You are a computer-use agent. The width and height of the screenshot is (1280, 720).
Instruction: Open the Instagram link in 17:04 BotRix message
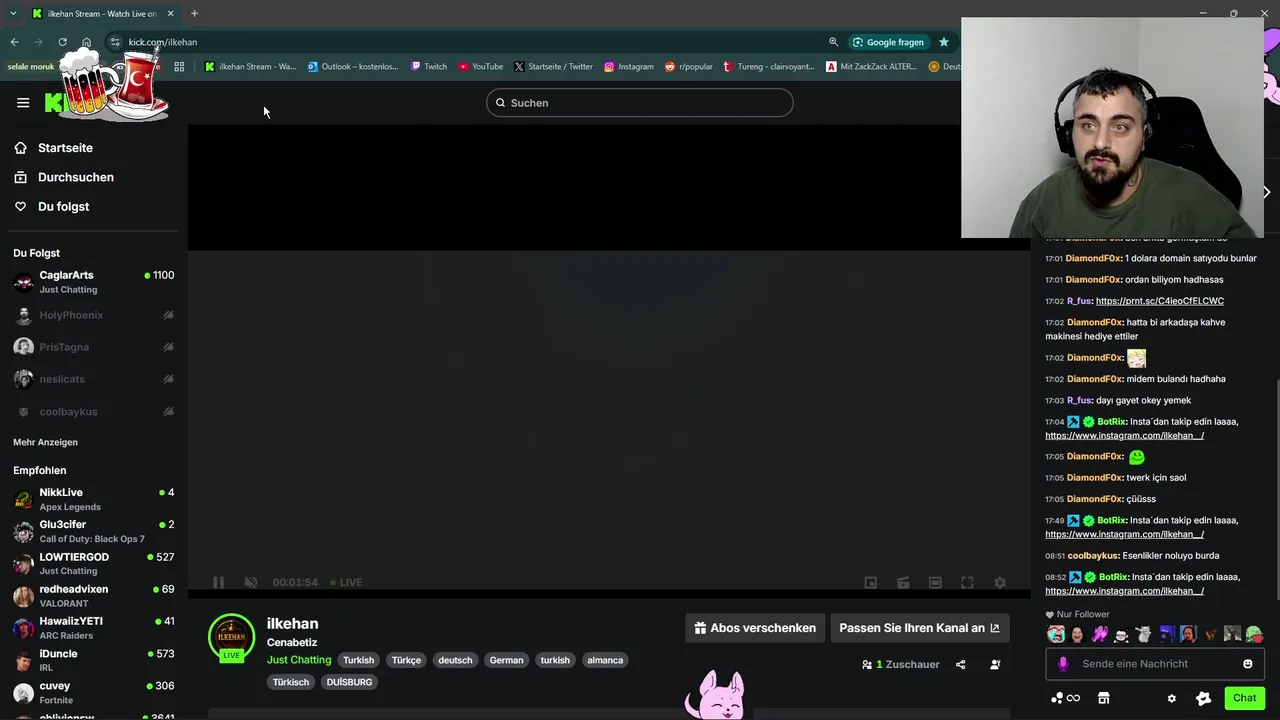pyautogui.click(x=1124, y=436)
